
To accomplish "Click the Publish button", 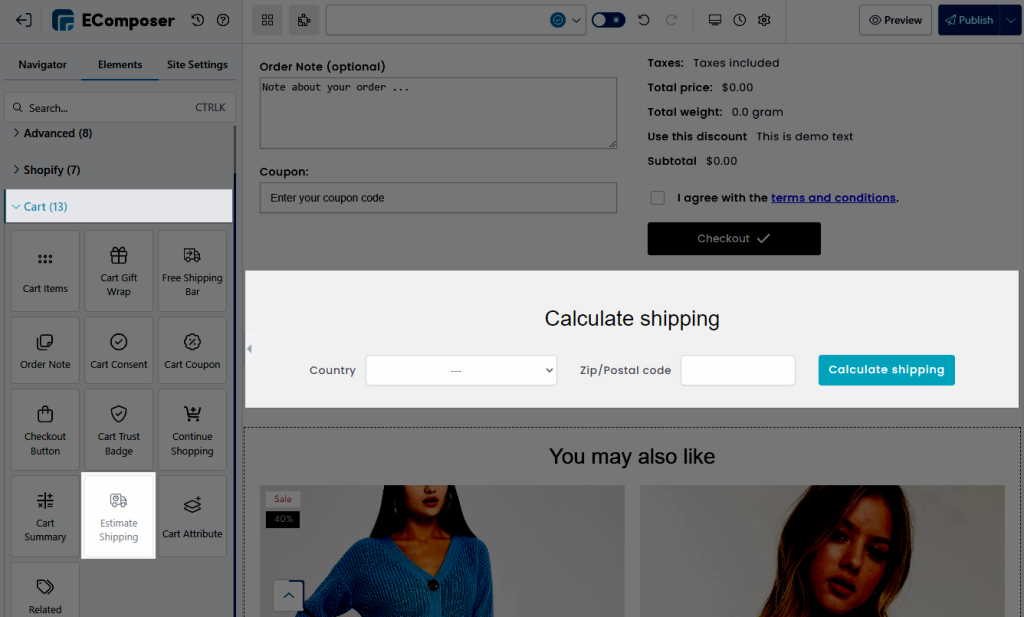I will click(969, 20).
